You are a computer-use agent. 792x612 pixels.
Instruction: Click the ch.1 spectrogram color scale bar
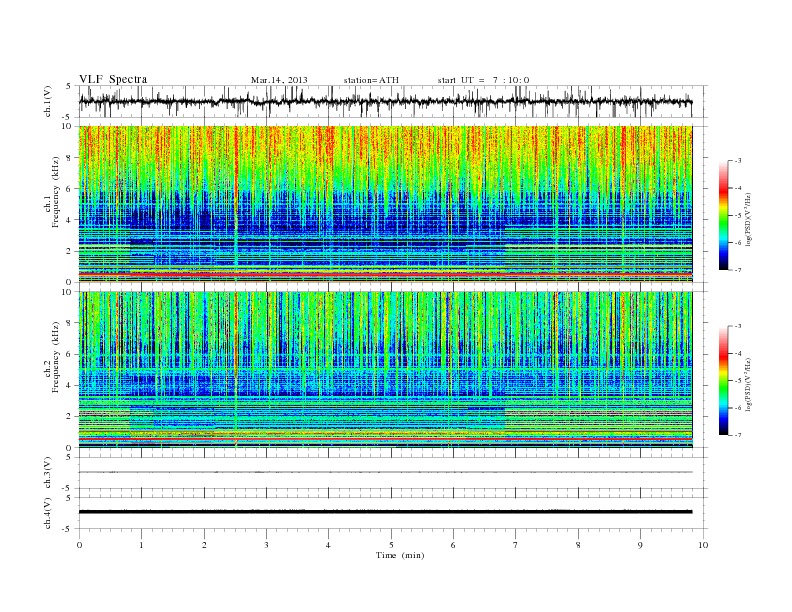[724, 215]
